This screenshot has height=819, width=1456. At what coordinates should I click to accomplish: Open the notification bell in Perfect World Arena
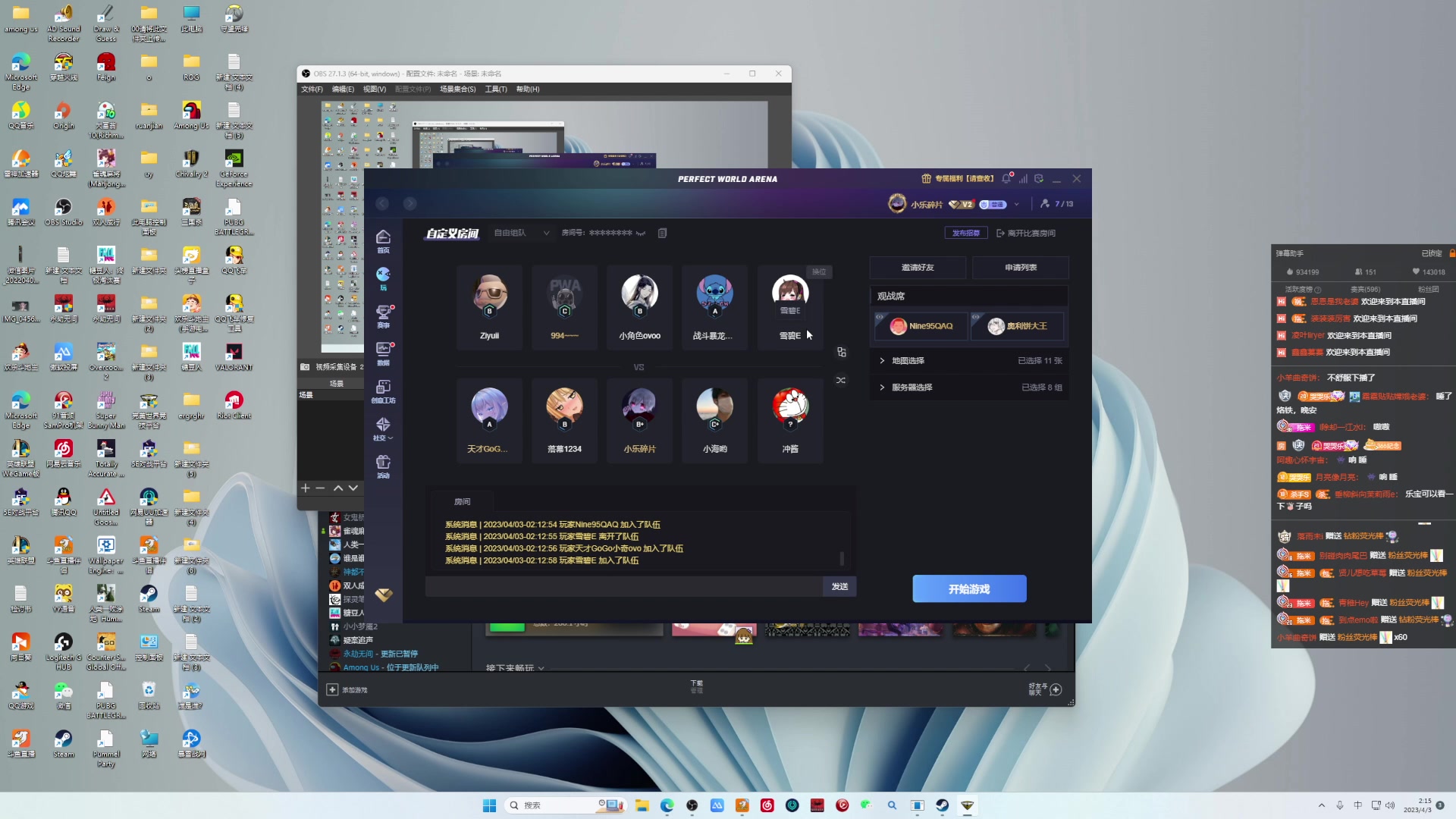1006,178
